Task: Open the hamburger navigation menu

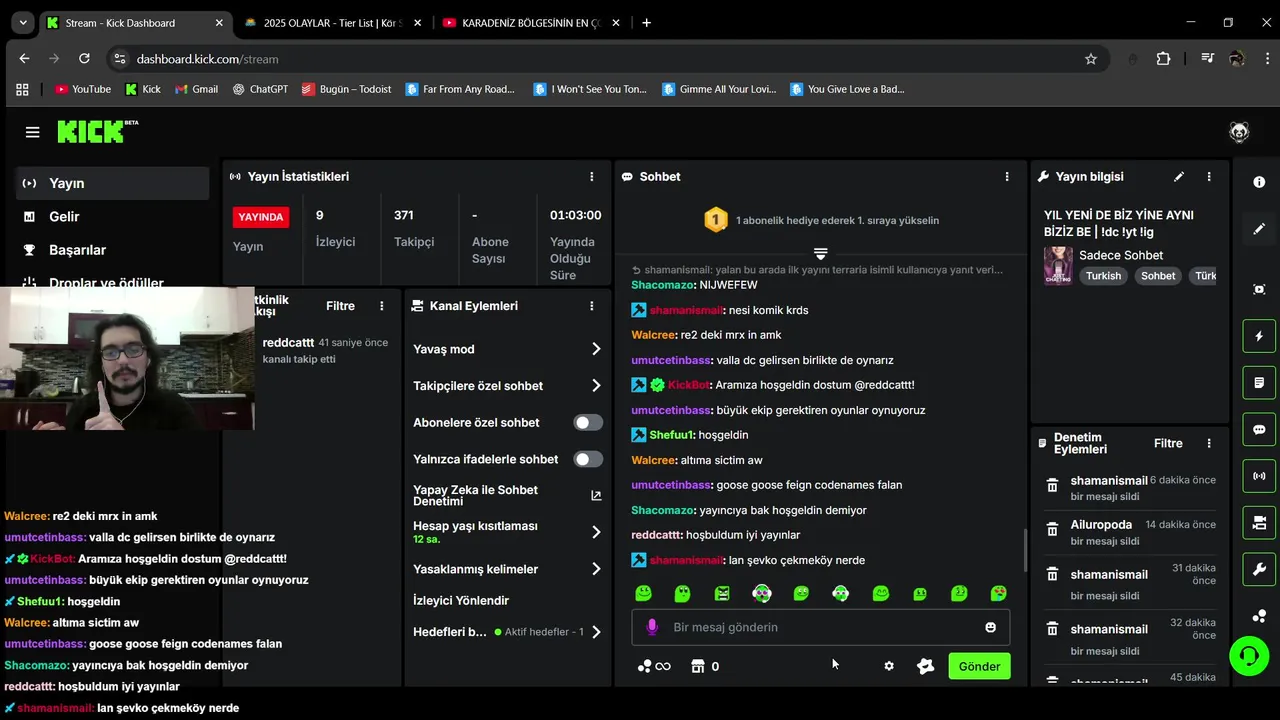Action: (32, 132)
